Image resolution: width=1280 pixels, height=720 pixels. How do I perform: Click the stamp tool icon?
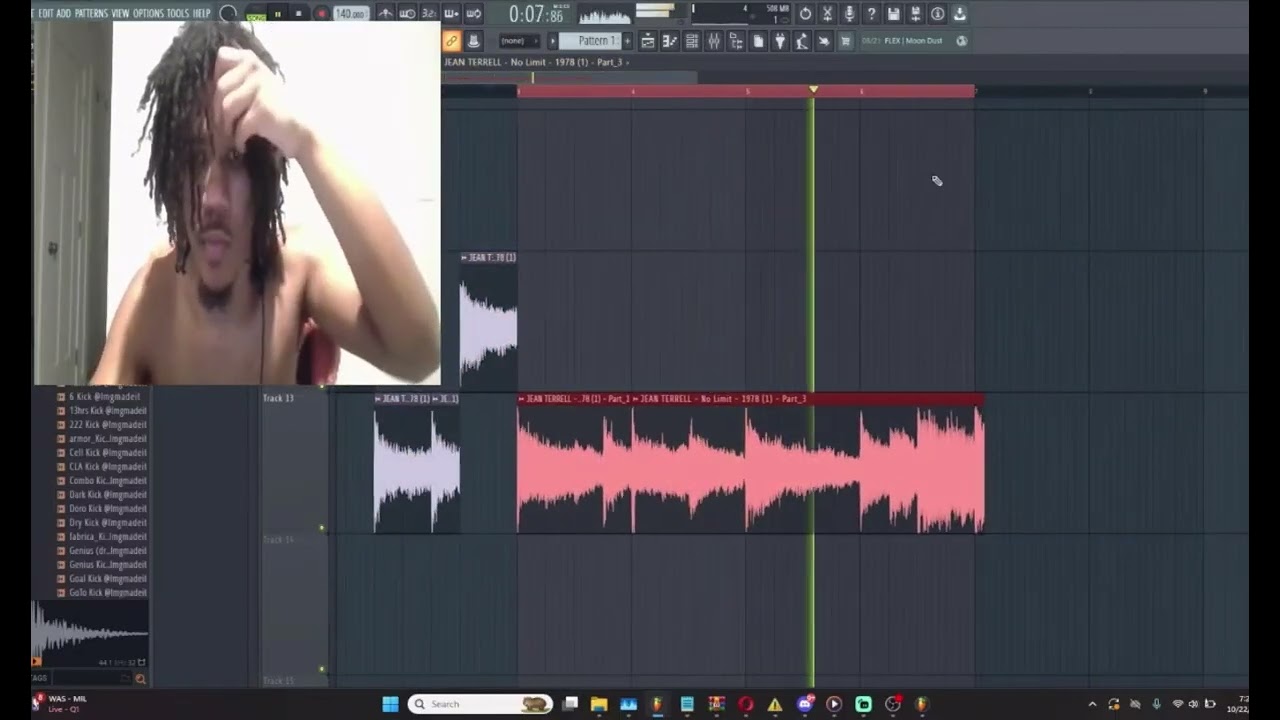(x=473, y=41)
